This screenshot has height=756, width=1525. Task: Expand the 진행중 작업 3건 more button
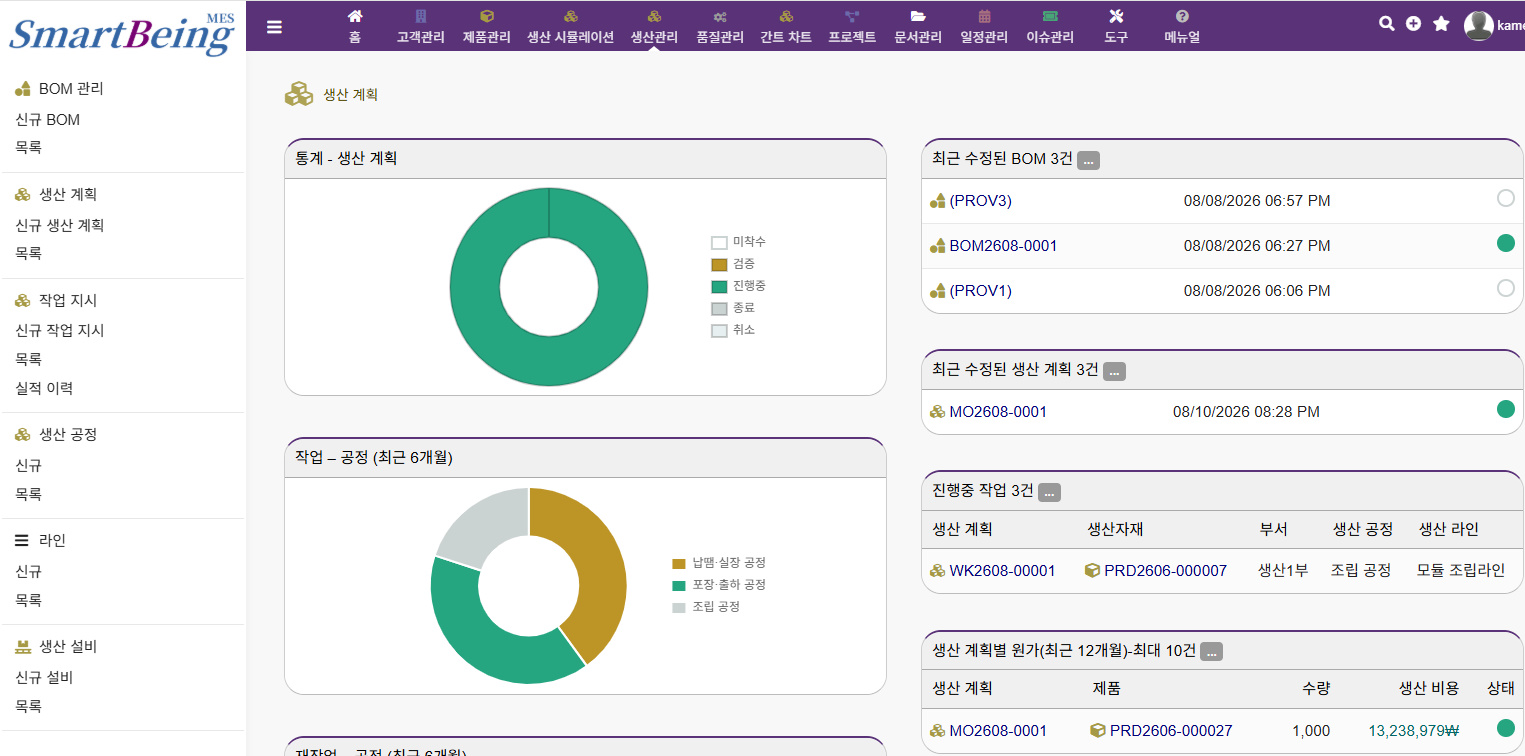[1049, 492]
